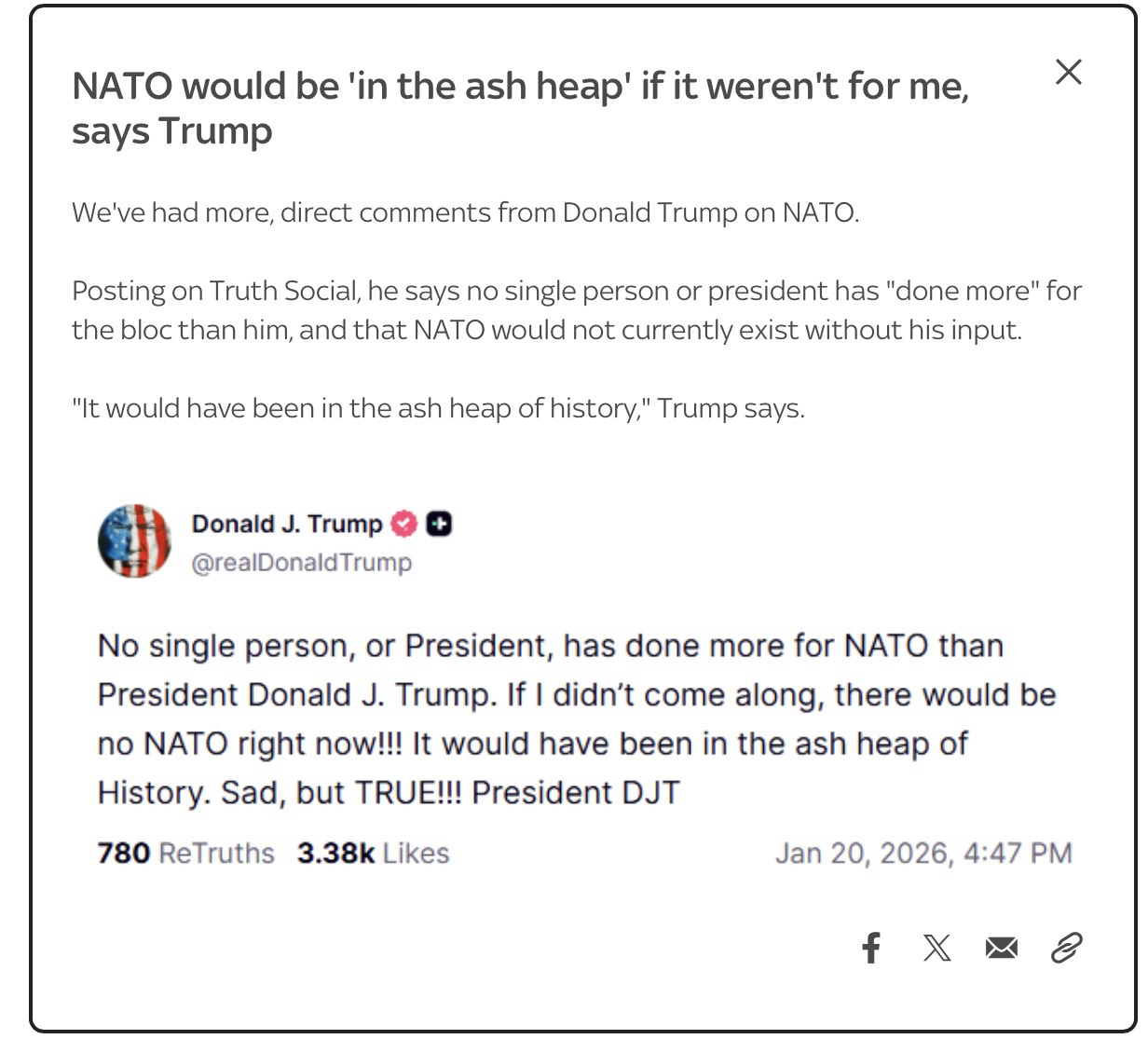Viewport: 1148px width, 1039px height.
Task: Click post's opening 'No single person' sentence
Action: pos(550,646)
